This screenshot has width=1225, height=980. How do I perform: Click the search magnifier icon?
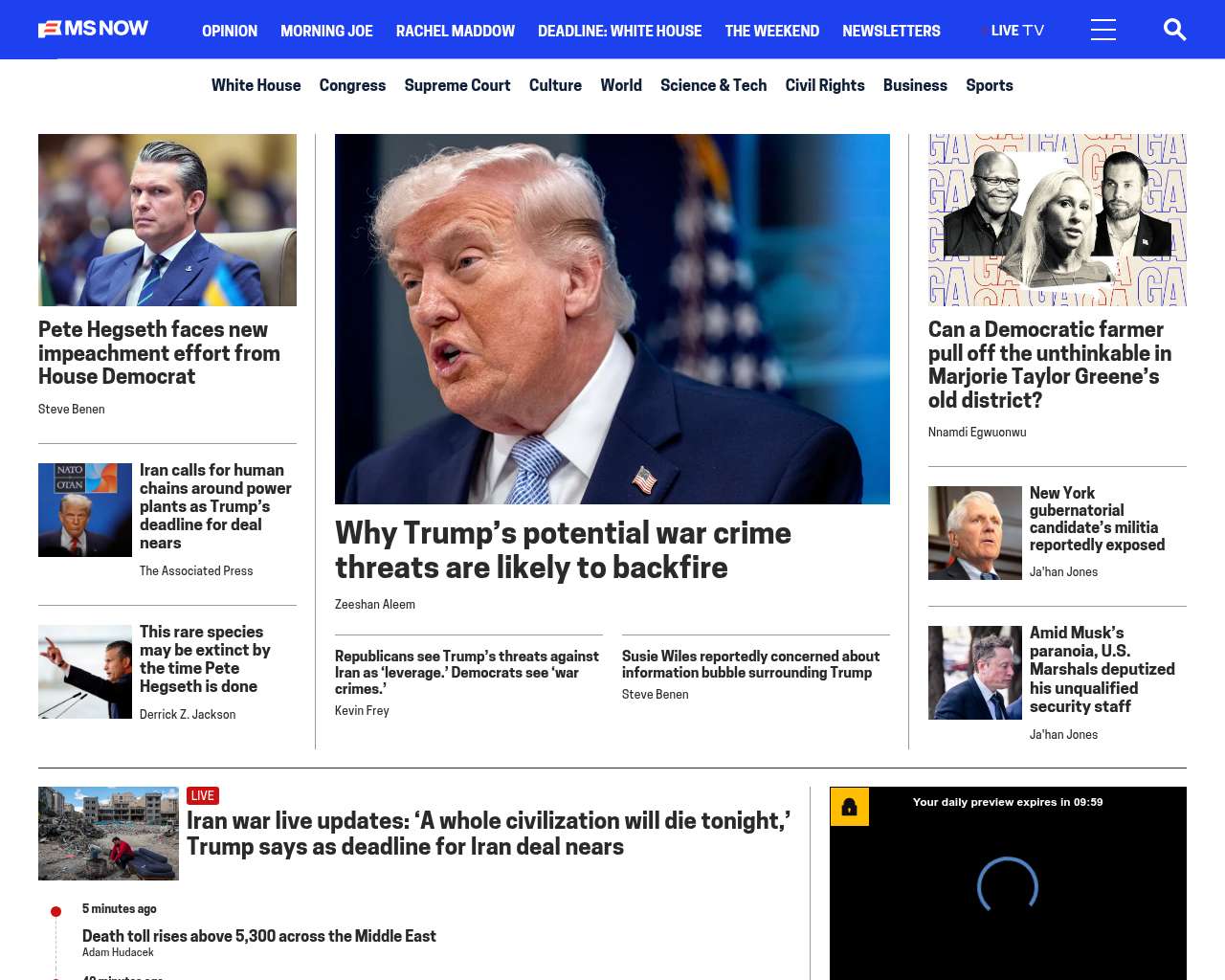point(1174,30)
